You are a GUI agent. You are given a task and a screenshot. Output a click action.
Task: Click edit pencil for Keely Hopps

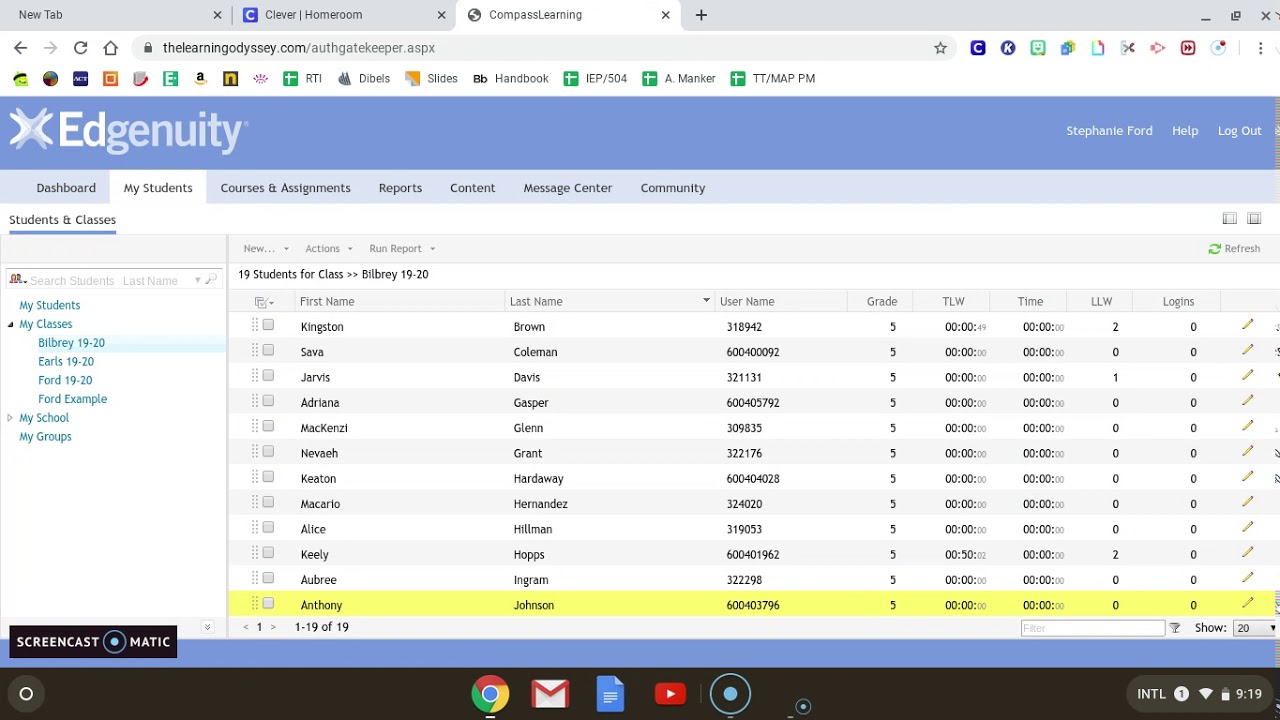[x=1247, y=553]
